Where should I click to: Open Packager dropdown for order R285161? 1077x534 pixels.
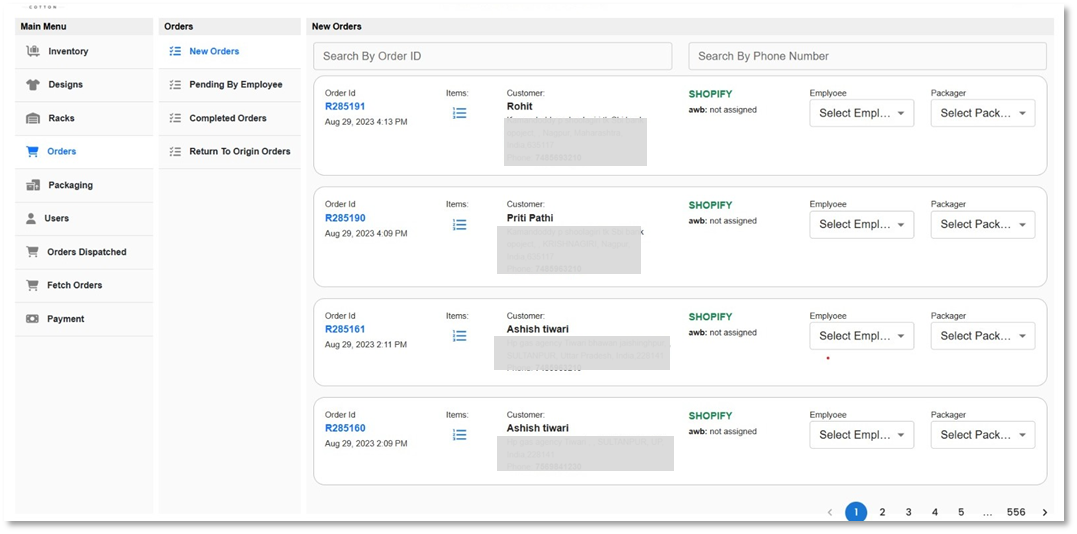click(982, 336)
